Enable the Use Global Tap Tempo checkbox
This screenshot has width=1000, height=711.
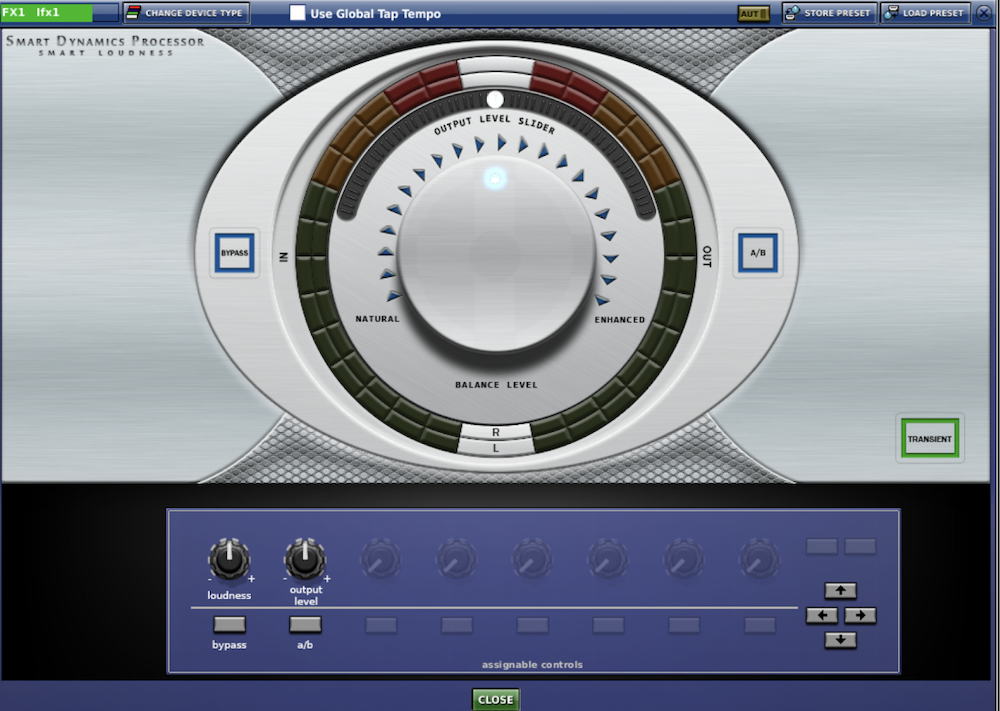[x=297, y=13]
